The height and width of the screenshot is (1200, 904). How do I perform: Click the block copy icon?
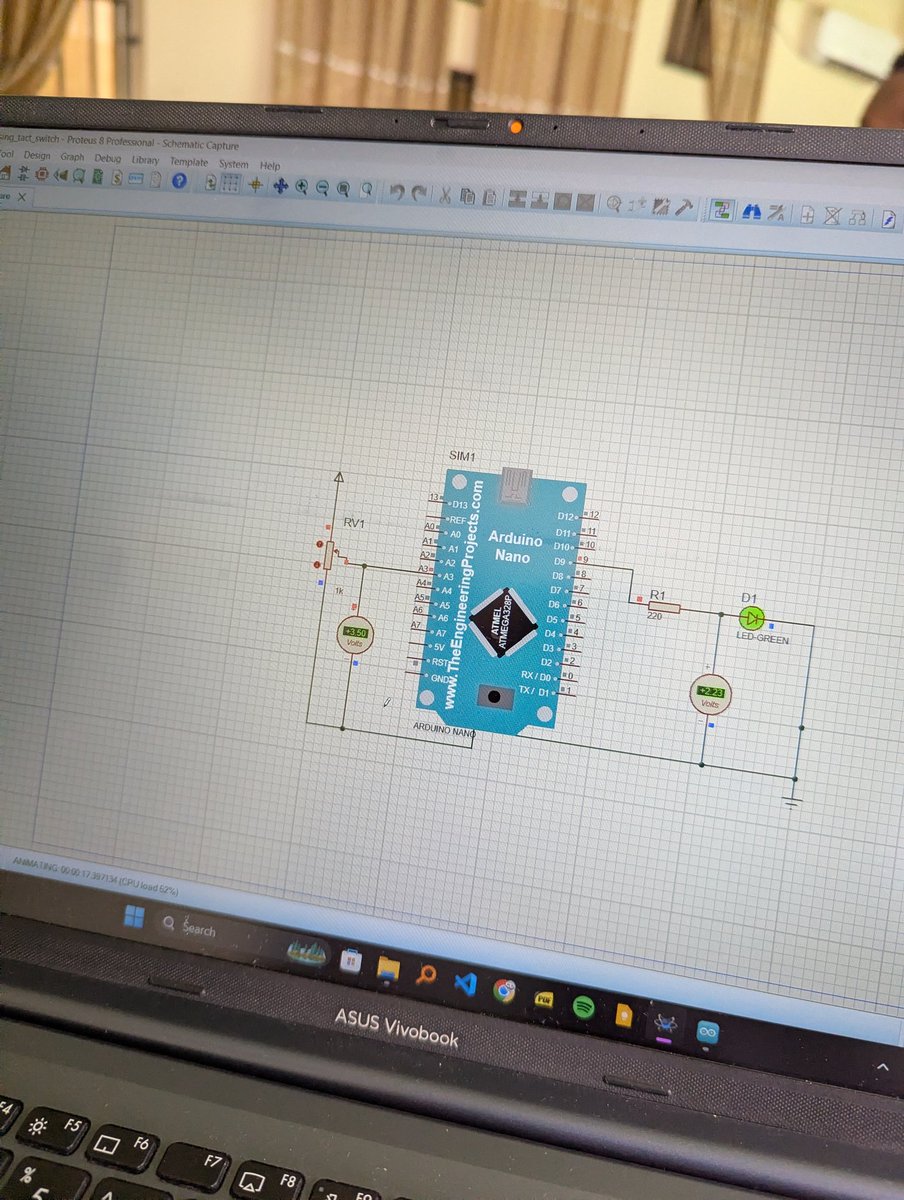517,200
